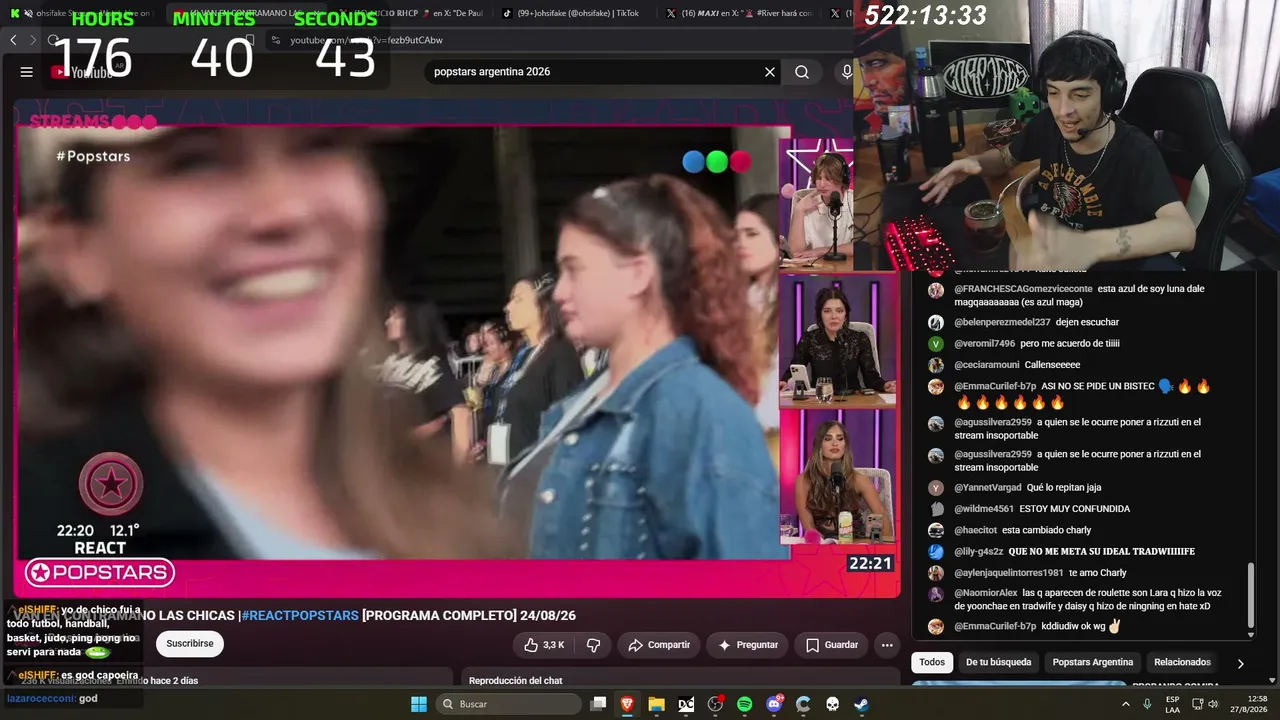Screen dimensions: 1280x720
Task: Click on the Popstars video player
Action: (457, 348)
